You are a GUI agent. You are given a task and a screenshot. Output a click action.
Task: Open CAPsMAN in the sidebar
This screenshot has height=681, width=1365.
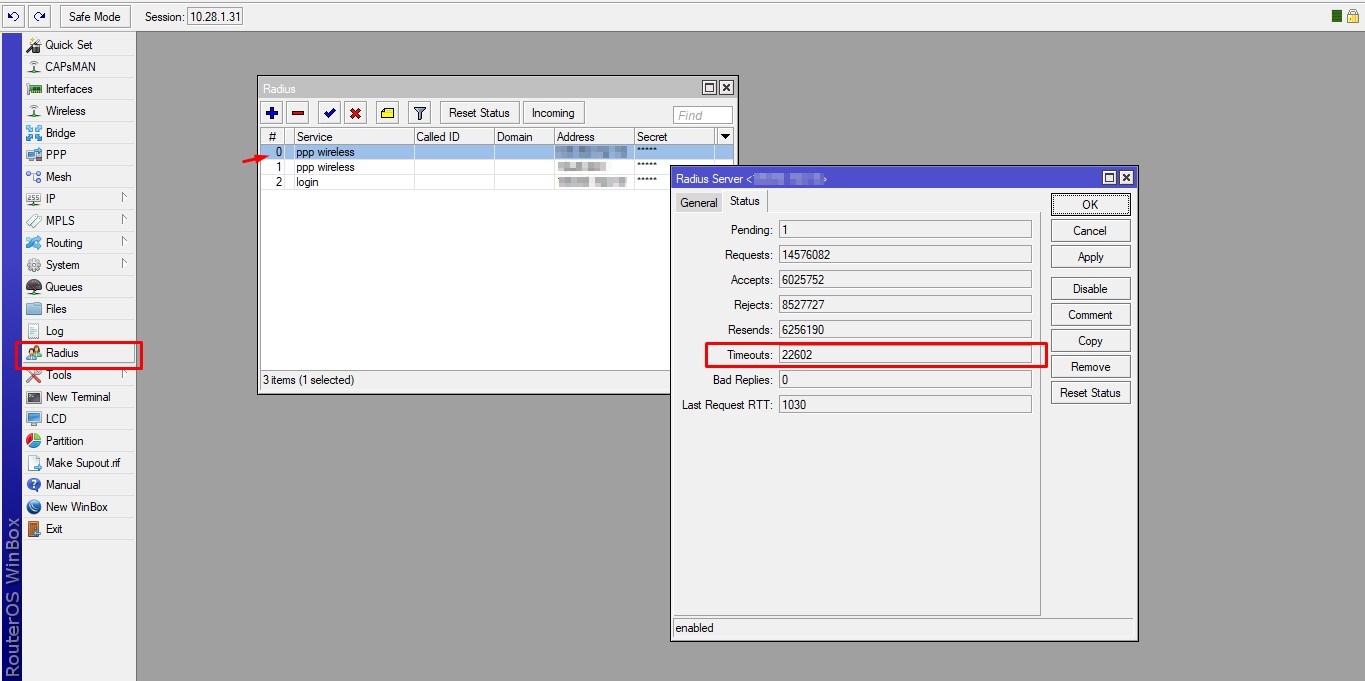[79, 67]
